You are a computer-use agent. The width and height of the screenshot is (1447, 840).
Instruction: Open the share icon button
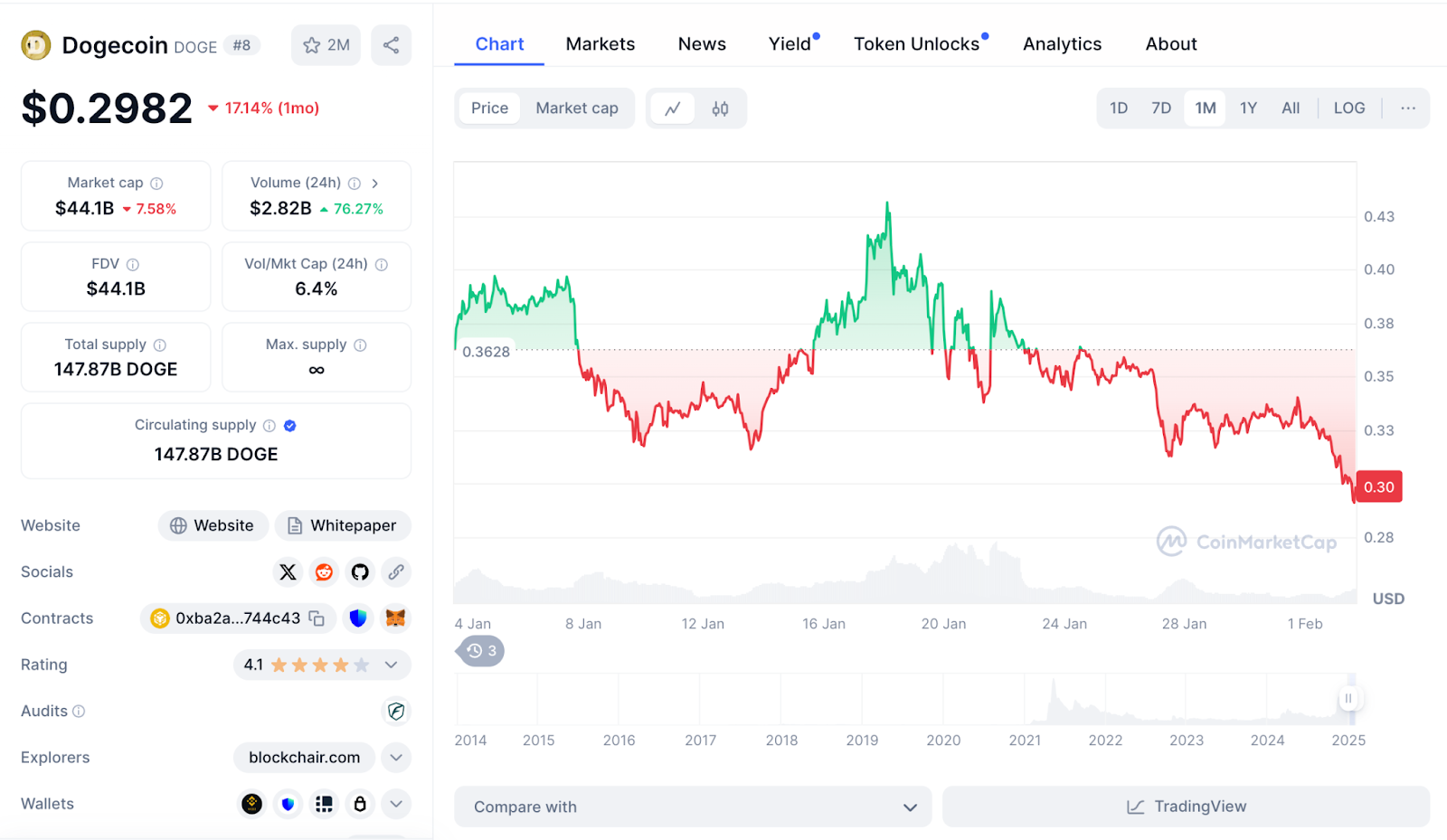tap(391, 45)
